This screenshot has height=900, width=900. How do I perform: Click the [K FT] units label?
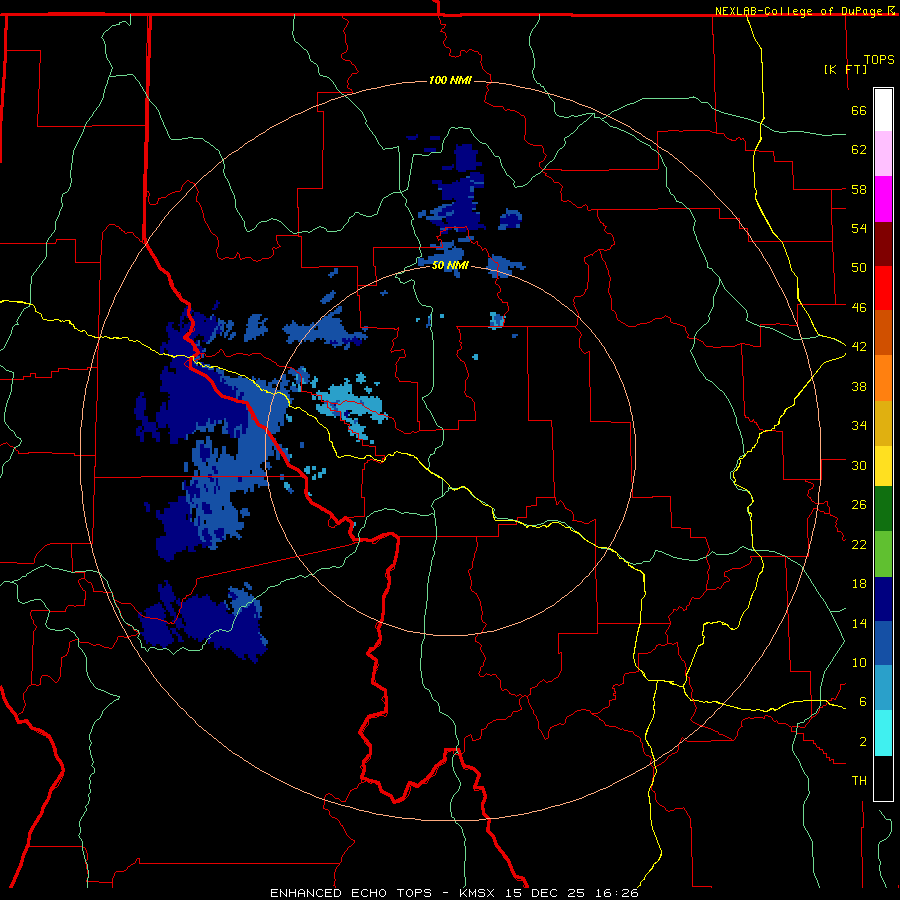click(845, 69)
